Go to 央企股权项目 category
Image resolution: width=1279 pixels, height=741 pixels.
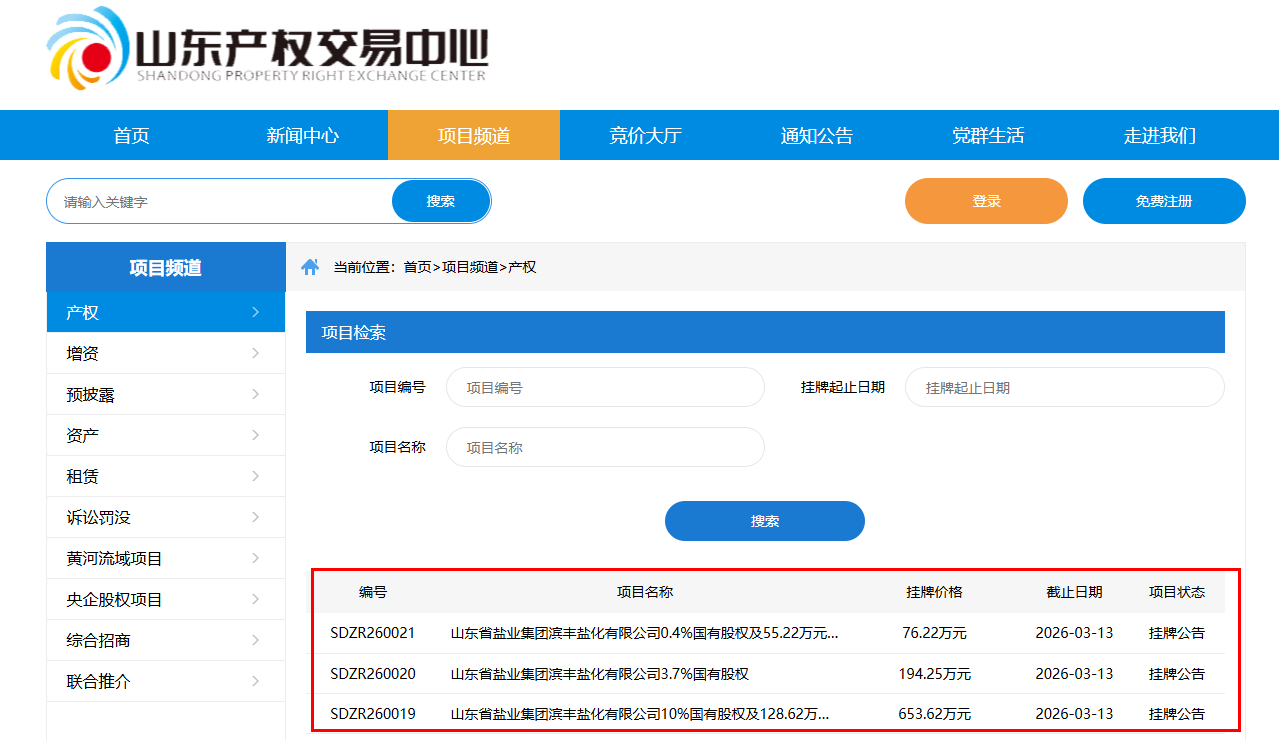click(115, 600)
